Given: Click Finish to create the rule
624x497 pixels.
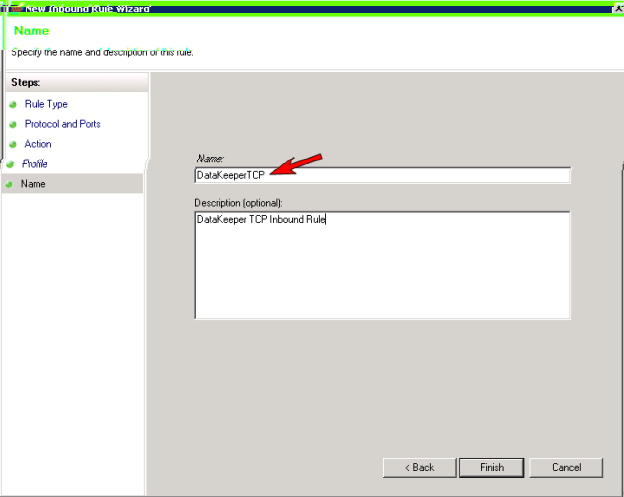Looking at the screenshot, I should [x=492, y=467].
